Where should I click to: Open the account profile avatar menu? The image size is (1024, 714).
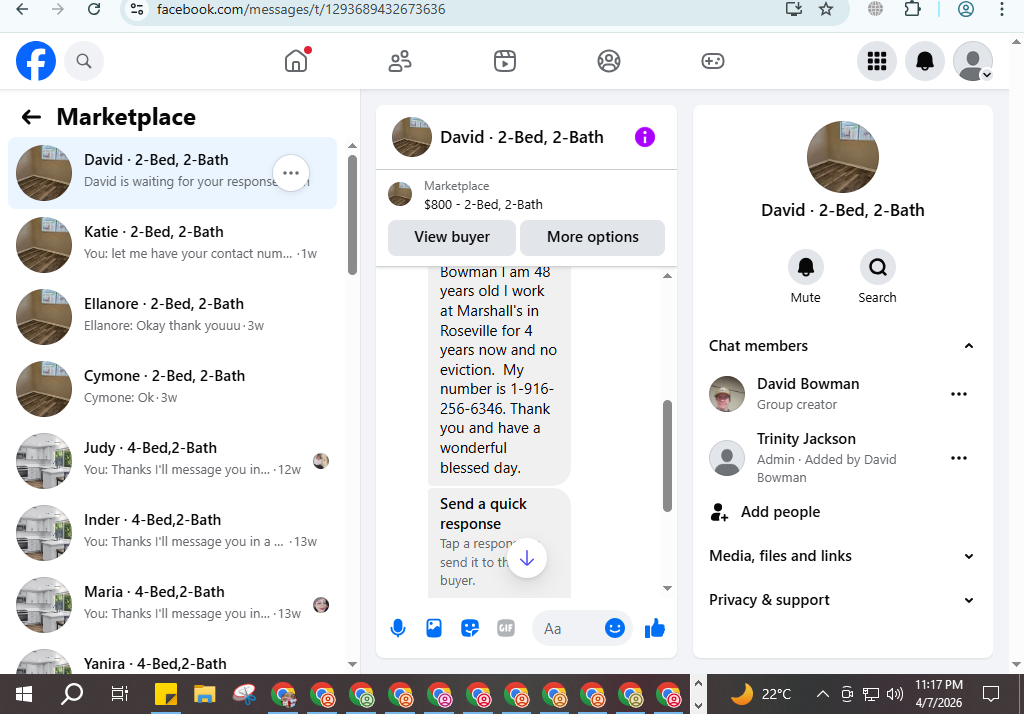coord(973,61)
